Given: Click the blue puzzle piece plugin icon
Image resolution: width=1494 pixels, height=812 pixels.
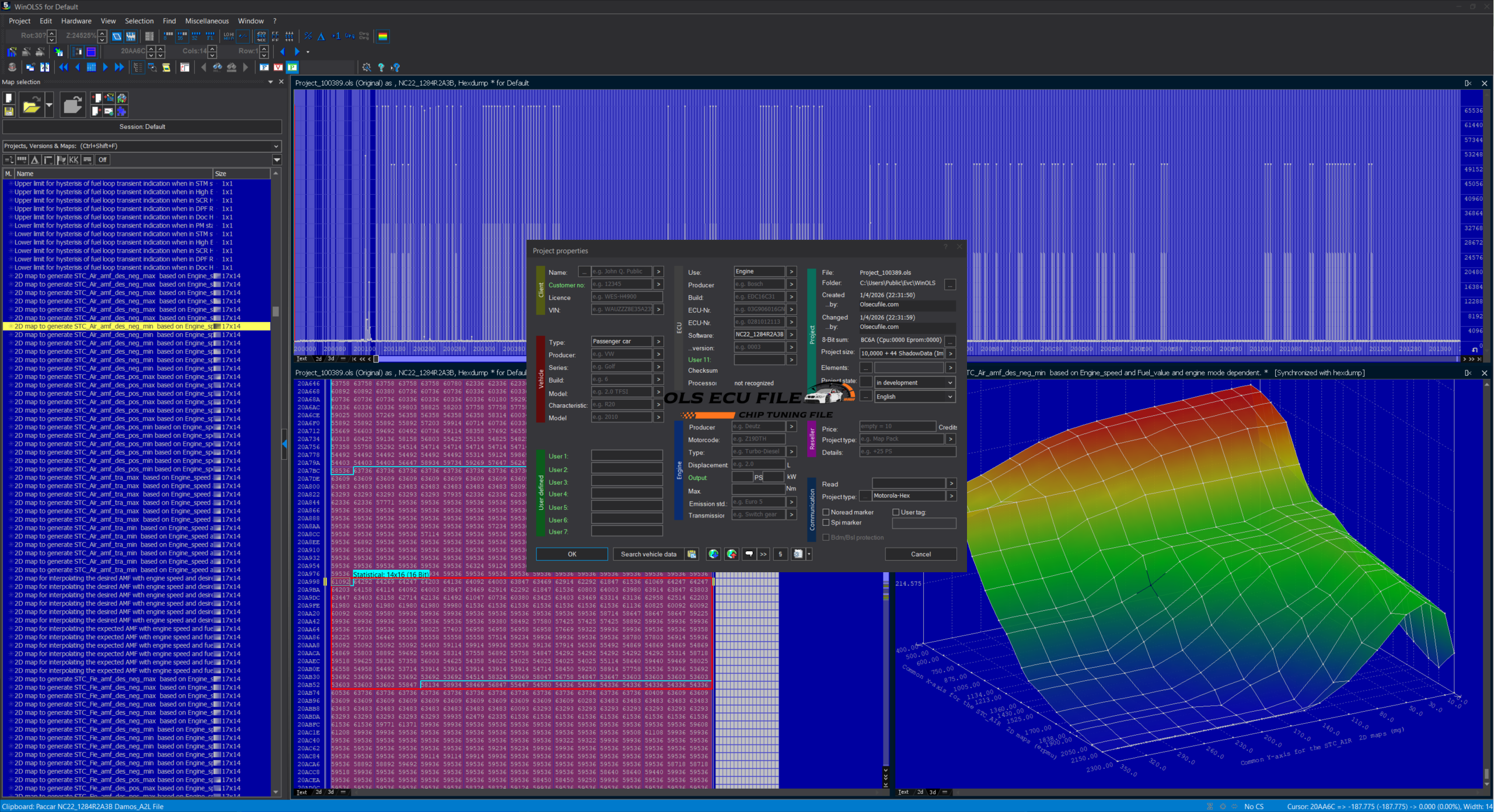Looking at the screenshot, I should [121, 111].
